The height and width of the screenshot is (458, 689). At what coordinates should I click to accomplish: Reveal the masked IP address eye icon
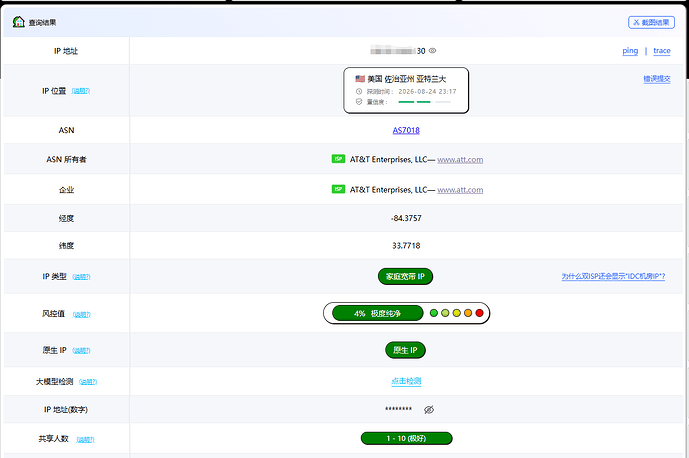tap(432, 51)
